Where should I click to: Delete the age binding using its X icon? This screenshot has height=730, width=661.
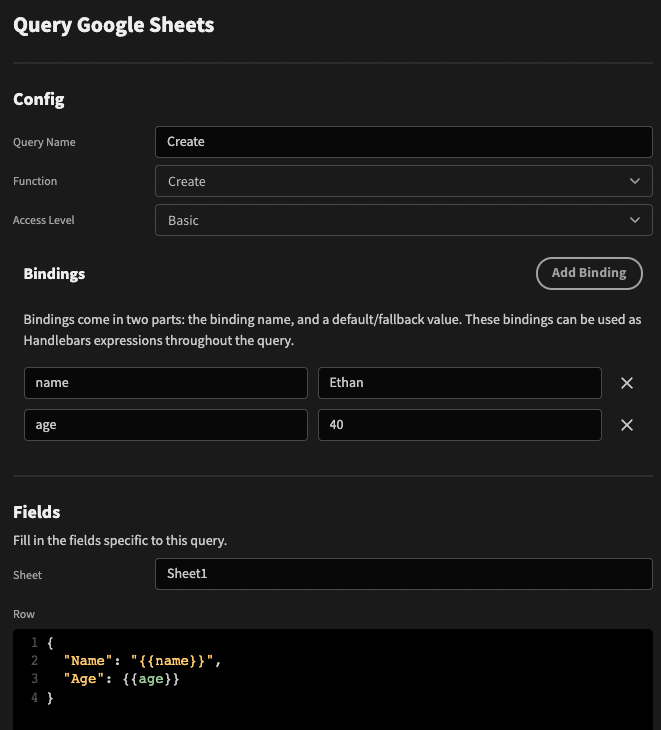(x=627, y=425)
